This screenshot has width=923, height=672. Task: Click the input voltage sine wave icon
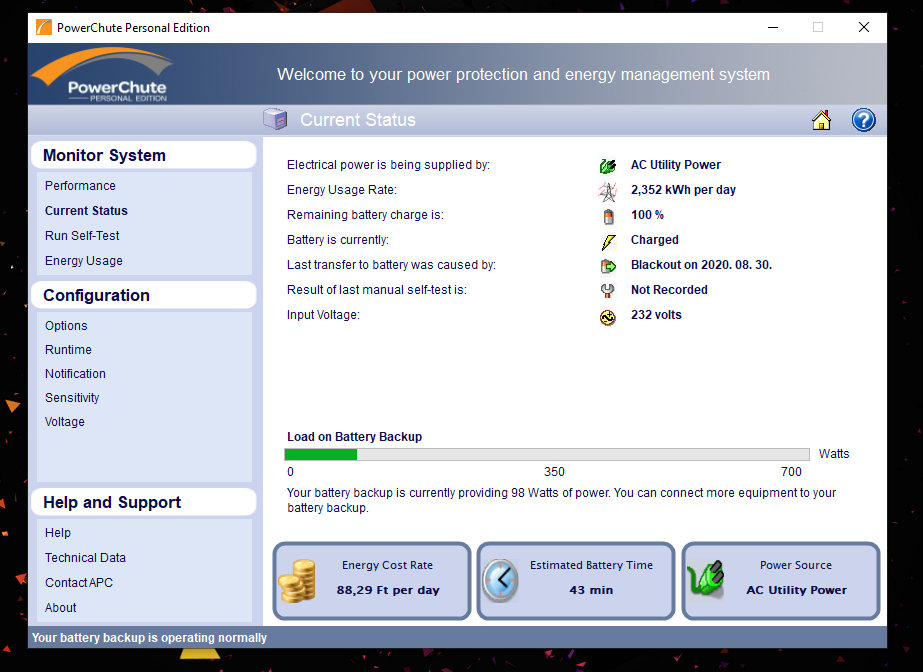(x=607, y=317)
